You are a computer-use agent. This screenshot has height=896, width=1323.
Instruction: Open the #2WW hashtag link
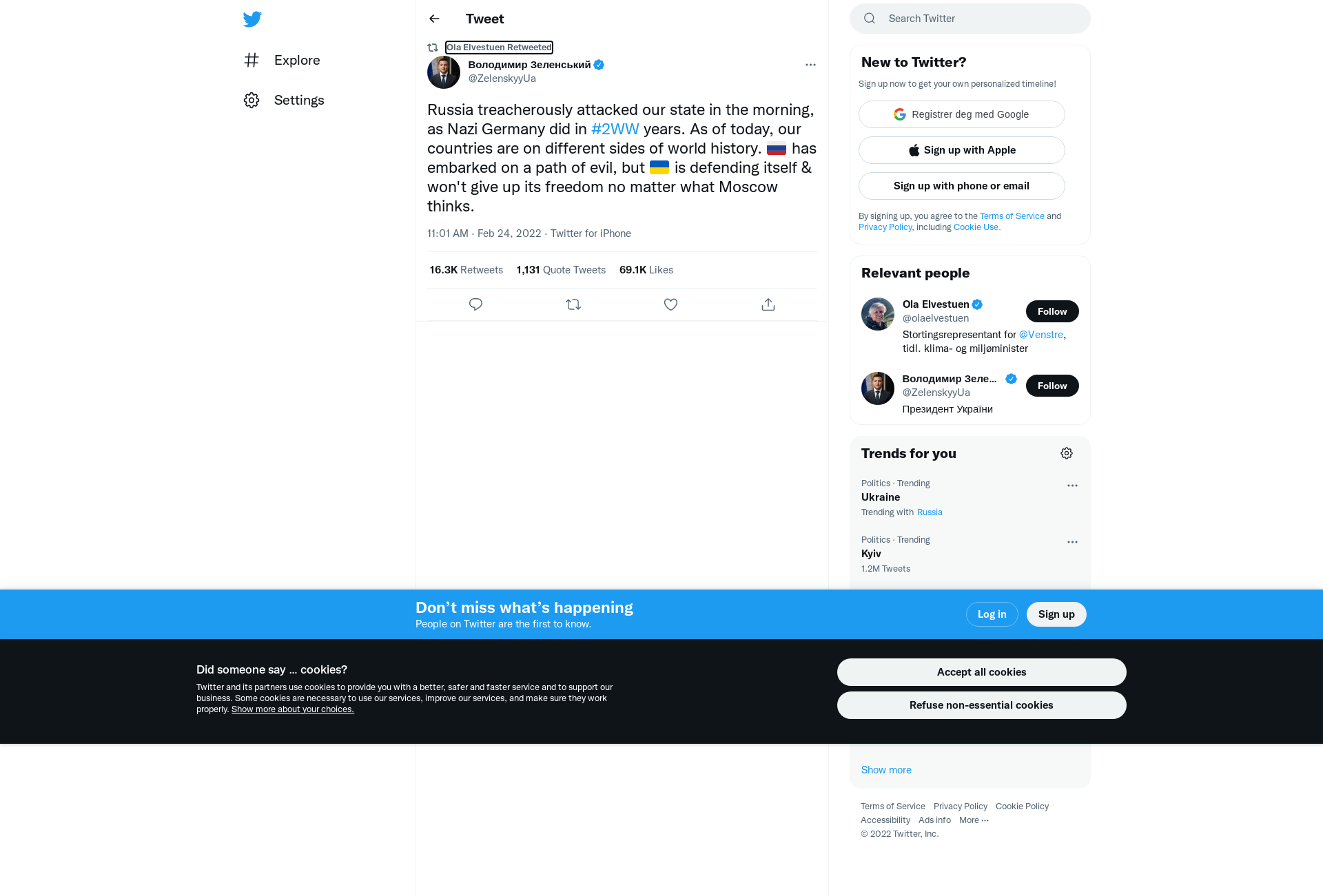pyautogui.click(x=615, y=129)
